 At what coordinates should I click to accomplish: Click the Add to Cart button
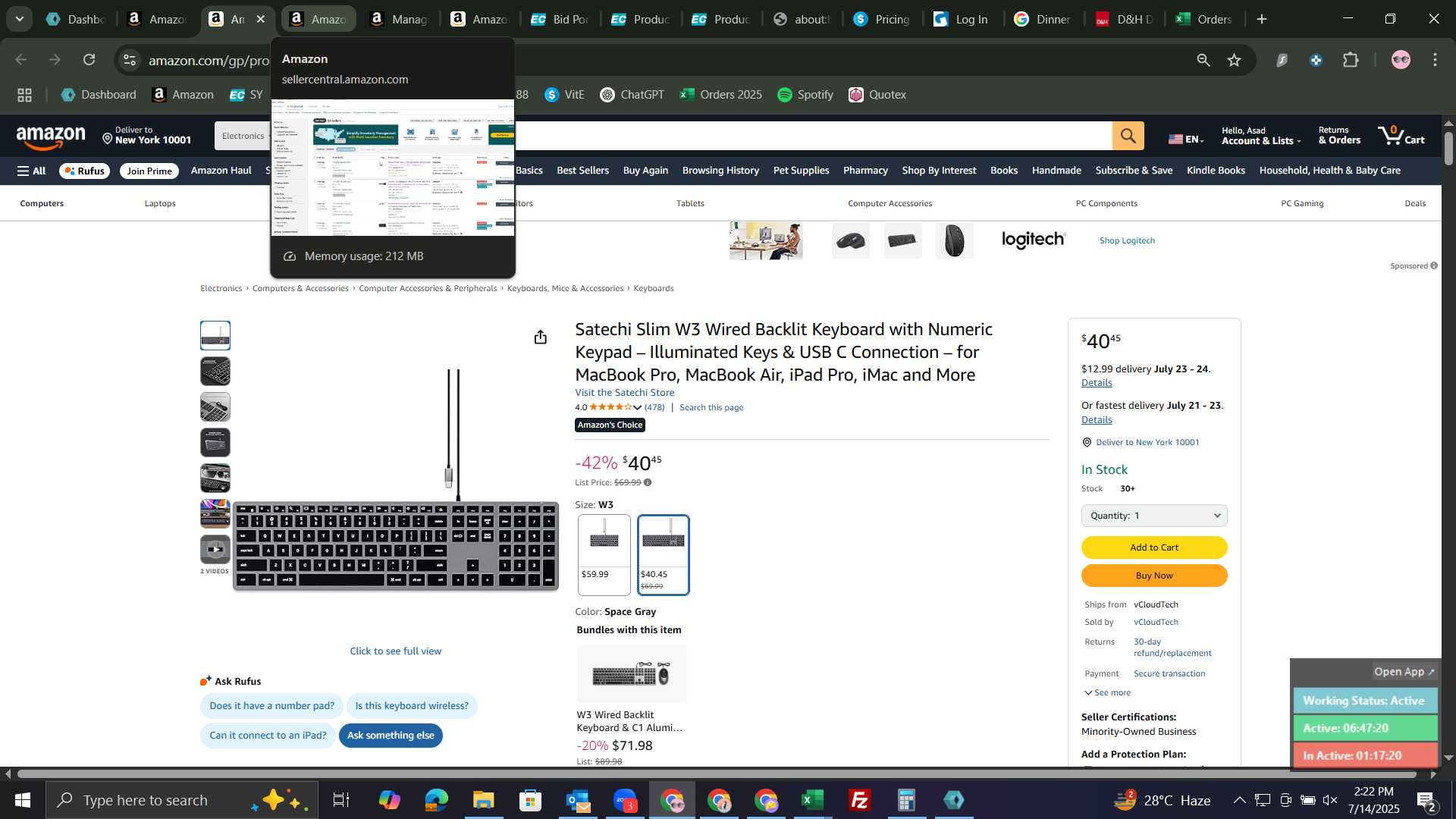(x=1154, y=548)
